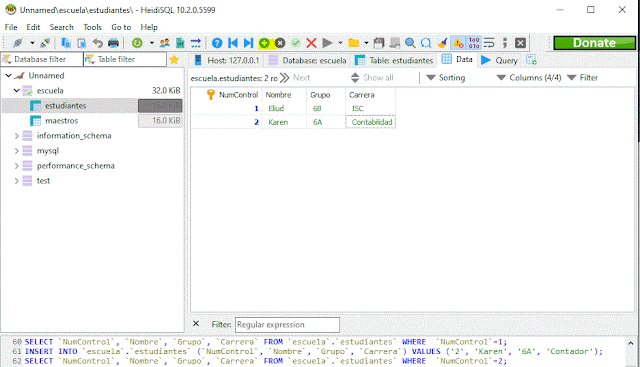The width and height of the screenshot is (640, 367).
Task: Go to first row with the blue arrow
Action: (233, 43)
